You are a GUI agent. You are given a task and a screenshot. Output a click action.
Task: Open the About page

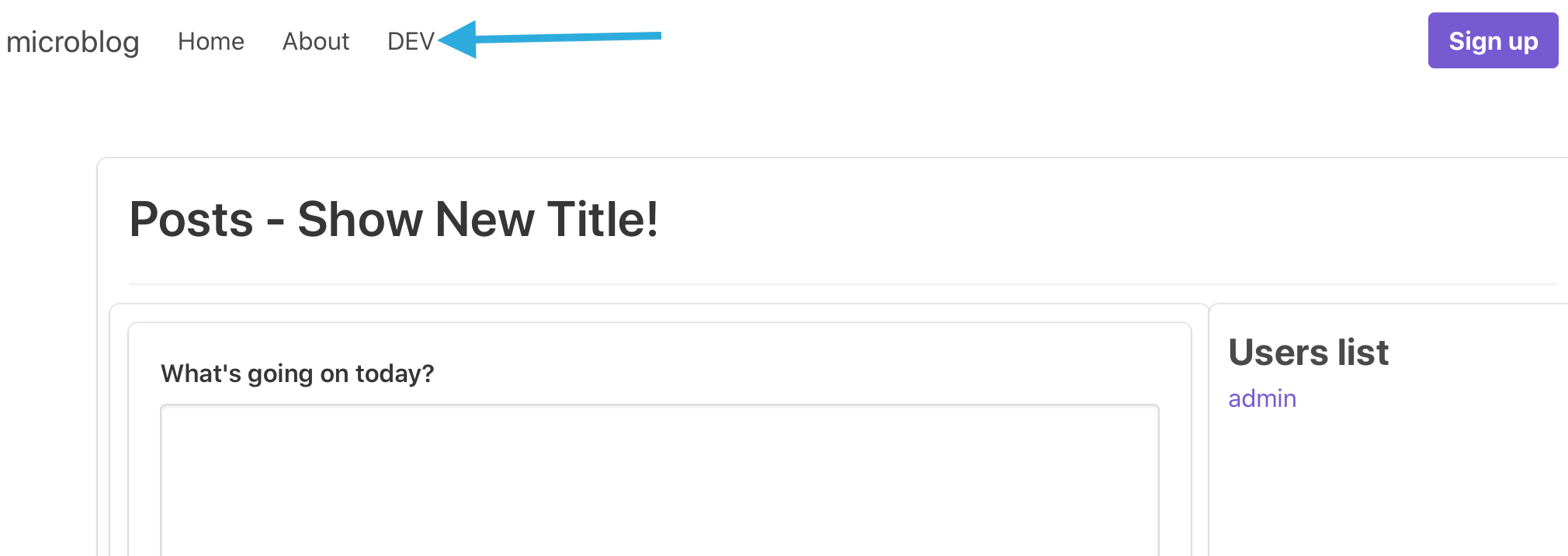316,41
